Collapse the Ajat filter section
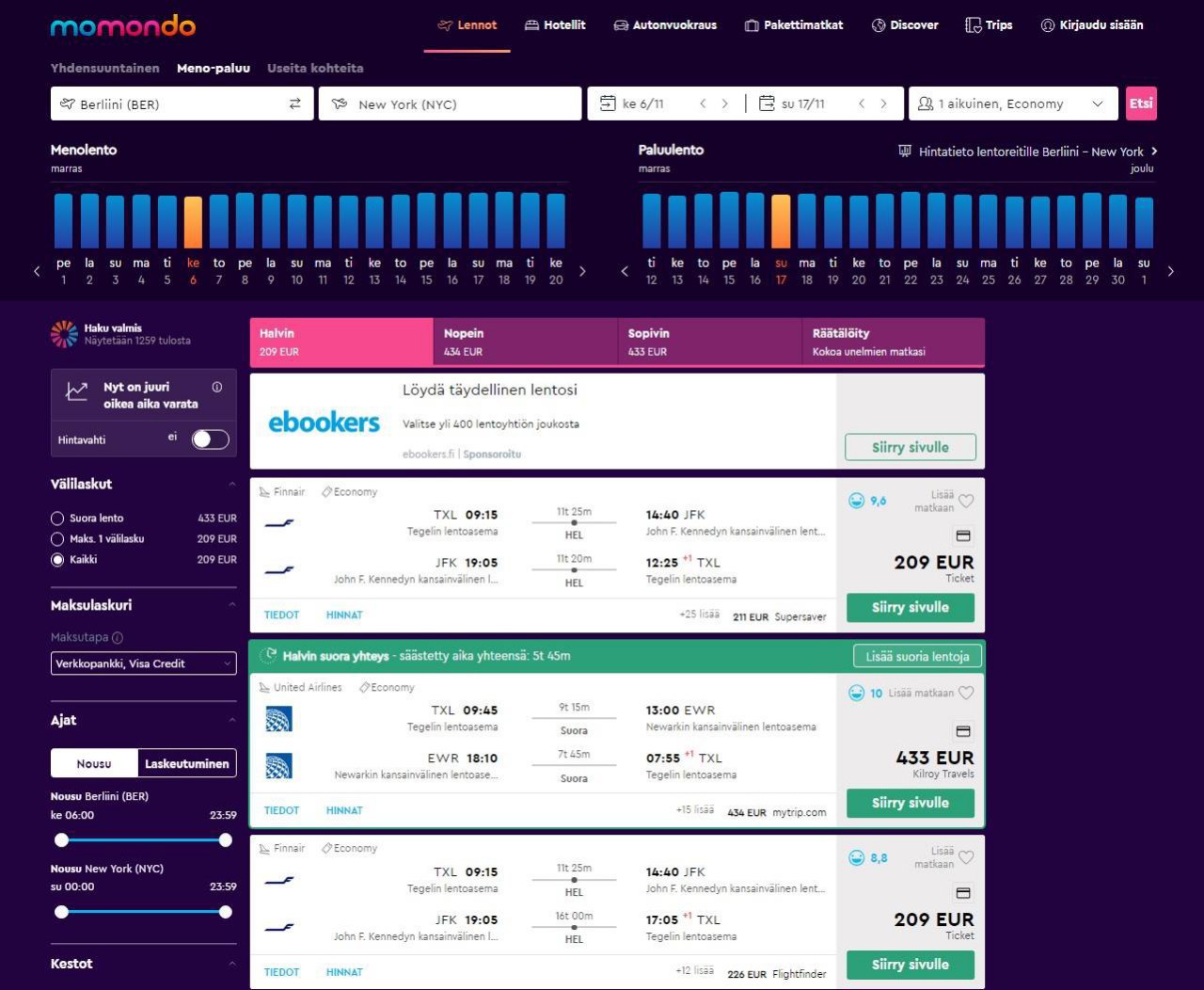Viewport: 1204px width, 990px height. tap(231, 720)
